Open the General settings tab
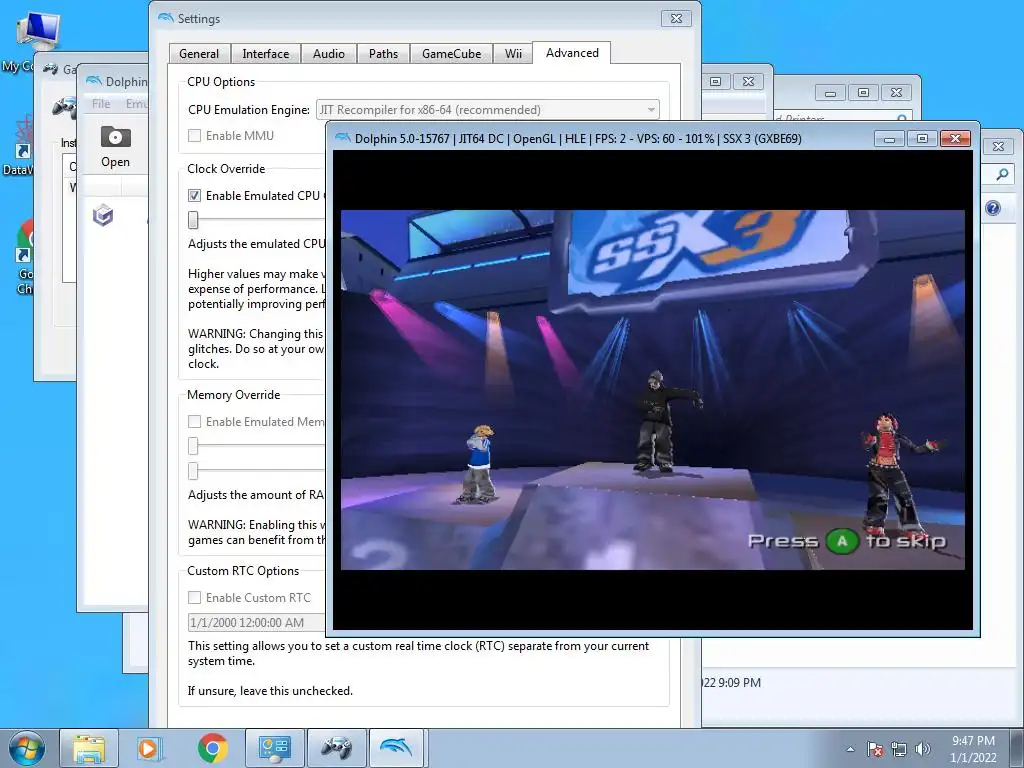 pyautogui.click(x=199, y=54)
